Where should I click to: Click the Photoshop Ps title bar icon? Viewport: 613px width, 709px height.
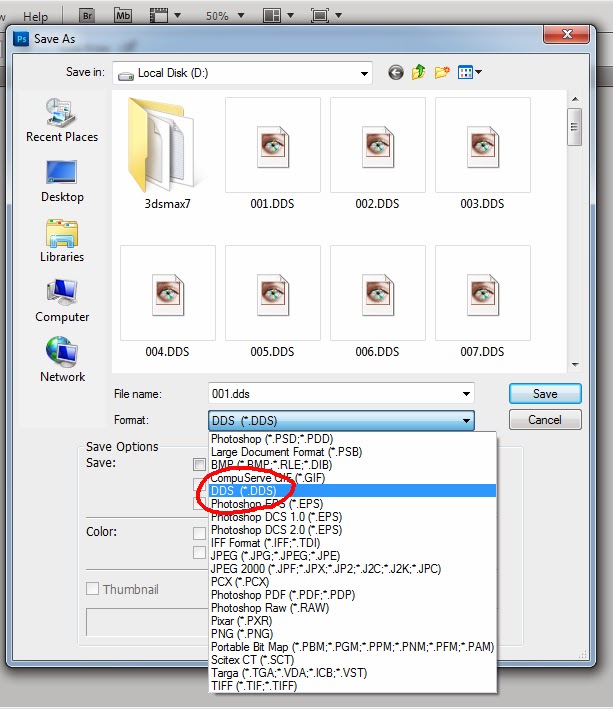[x=21, y=39]
